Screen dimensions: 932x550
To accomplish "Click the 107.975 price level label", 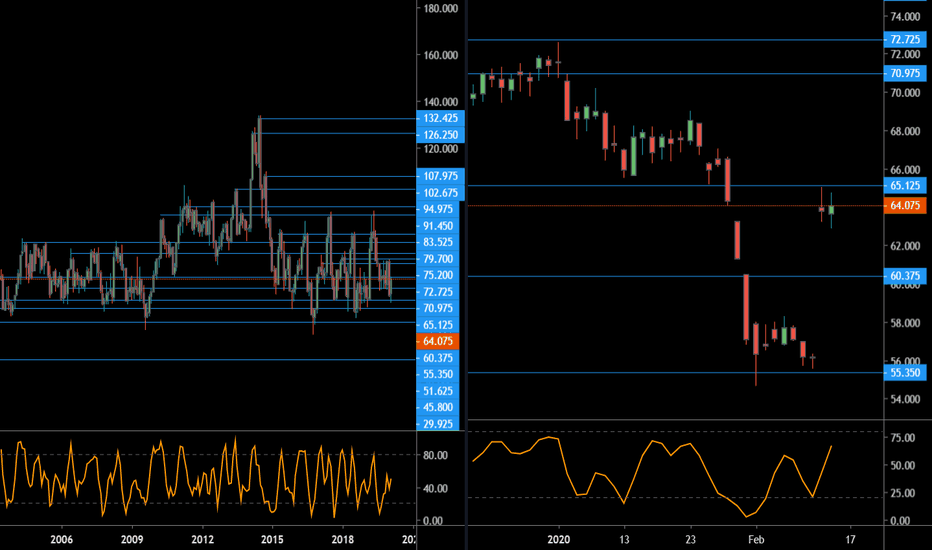I will (x=440, y=176).
